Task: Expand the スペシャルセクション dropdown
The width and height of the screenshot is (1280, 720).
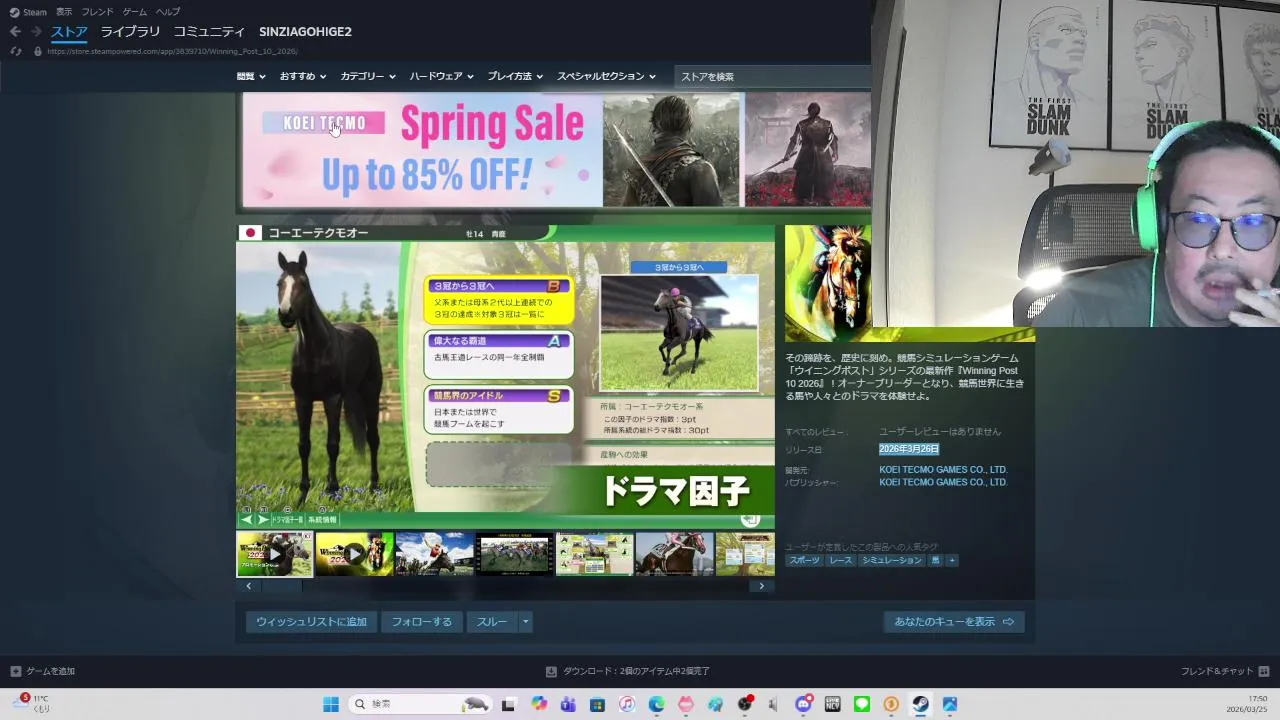Action: click(x=606, y=76)
